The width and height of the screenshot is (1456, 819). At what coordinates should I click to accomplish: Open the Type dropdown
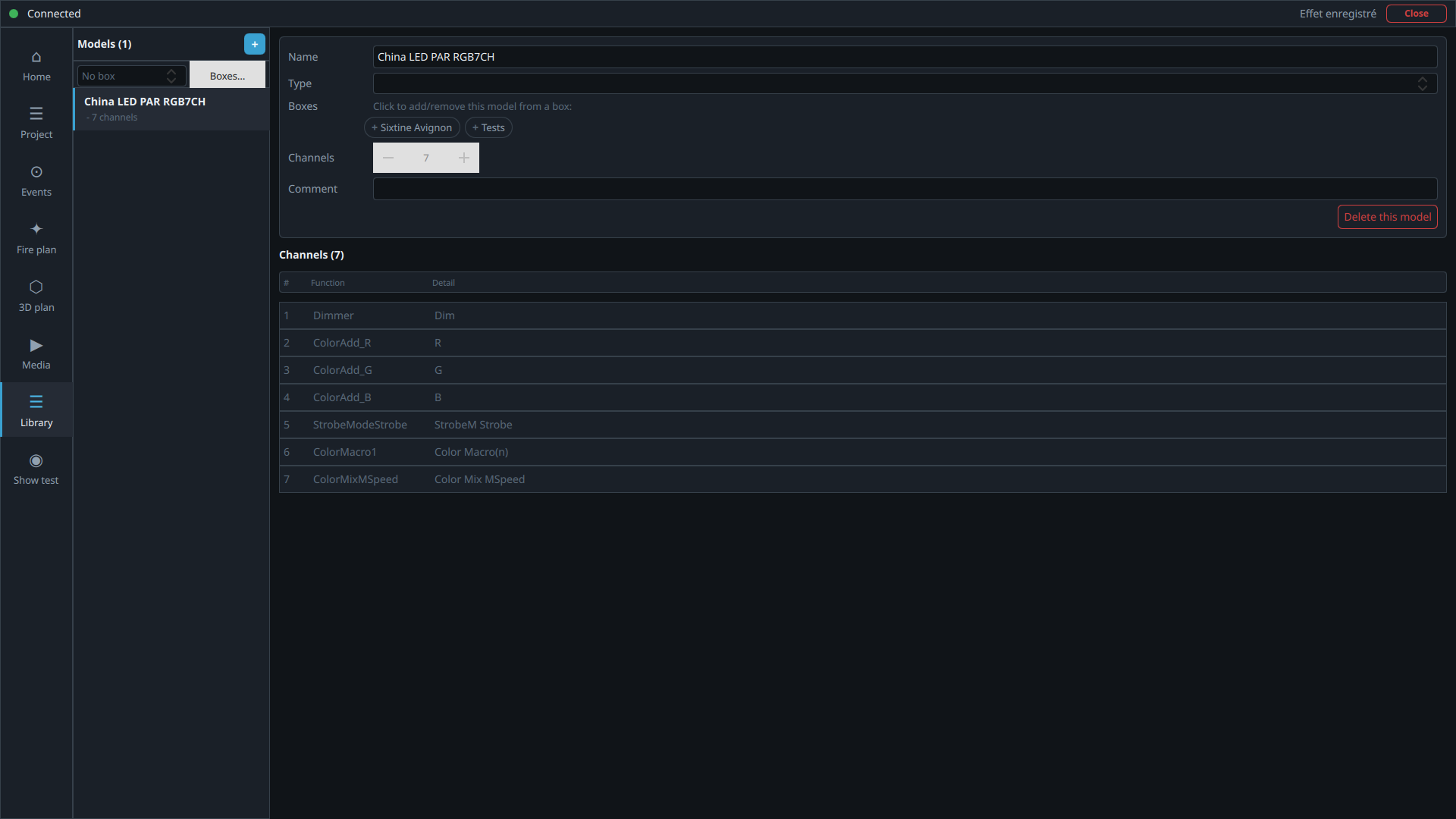click(x=905, y=83)
